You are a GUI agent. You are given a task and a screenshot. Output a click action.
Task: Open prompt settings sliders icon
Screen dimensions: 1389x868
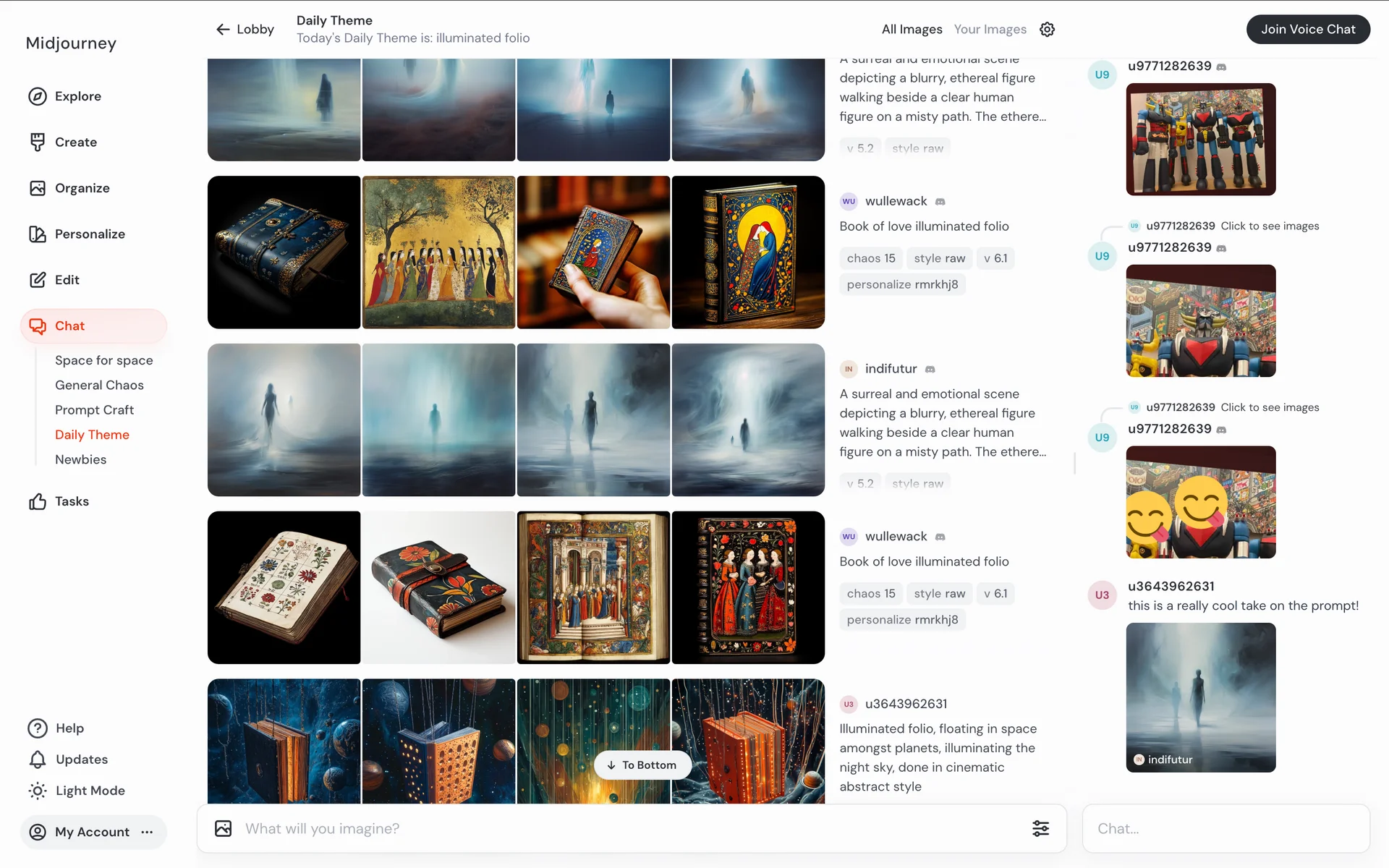click(x=1040, y=828)
